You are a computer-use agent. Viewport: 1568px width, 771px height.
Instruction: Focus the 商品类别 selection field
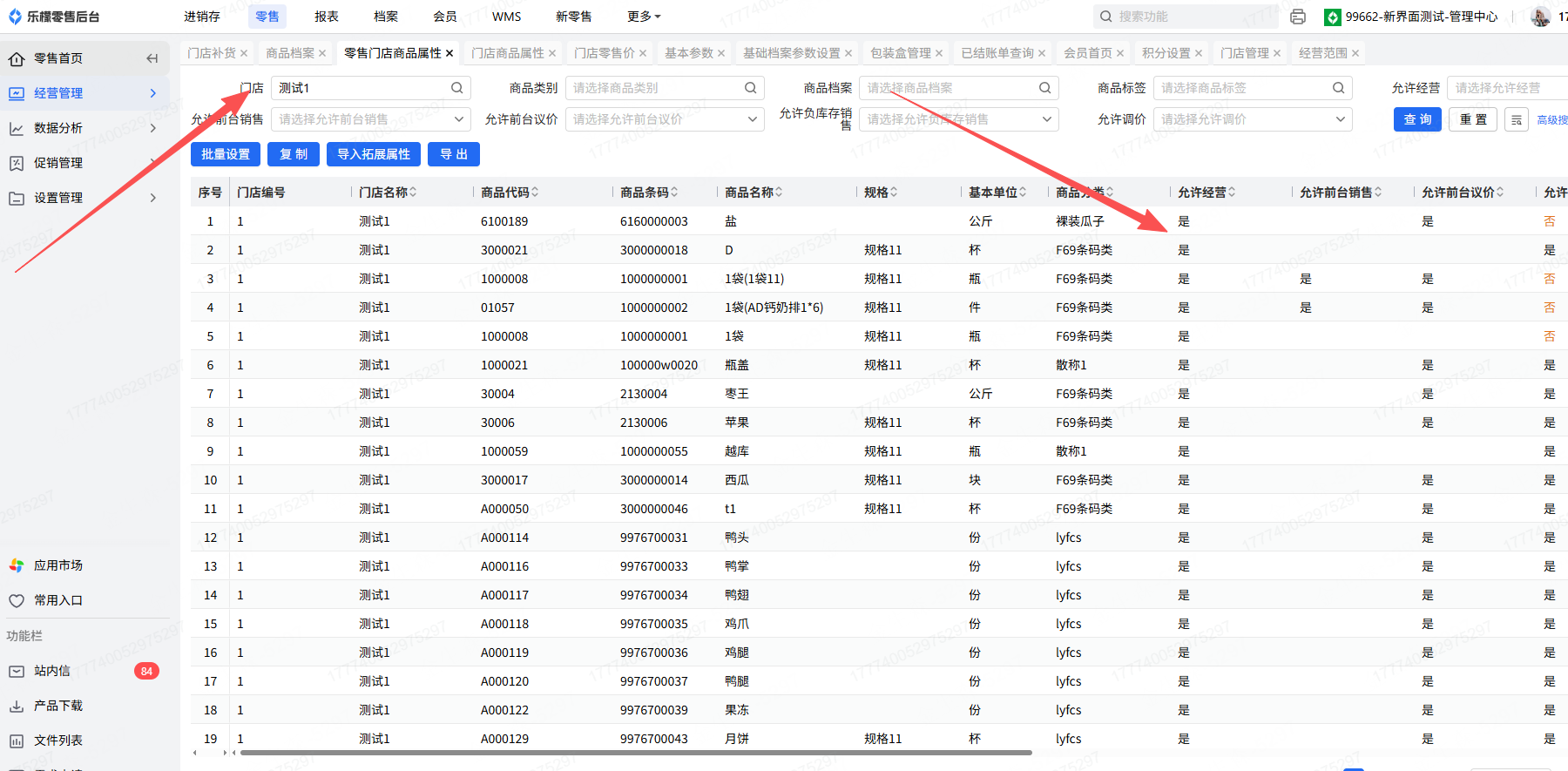665,88
